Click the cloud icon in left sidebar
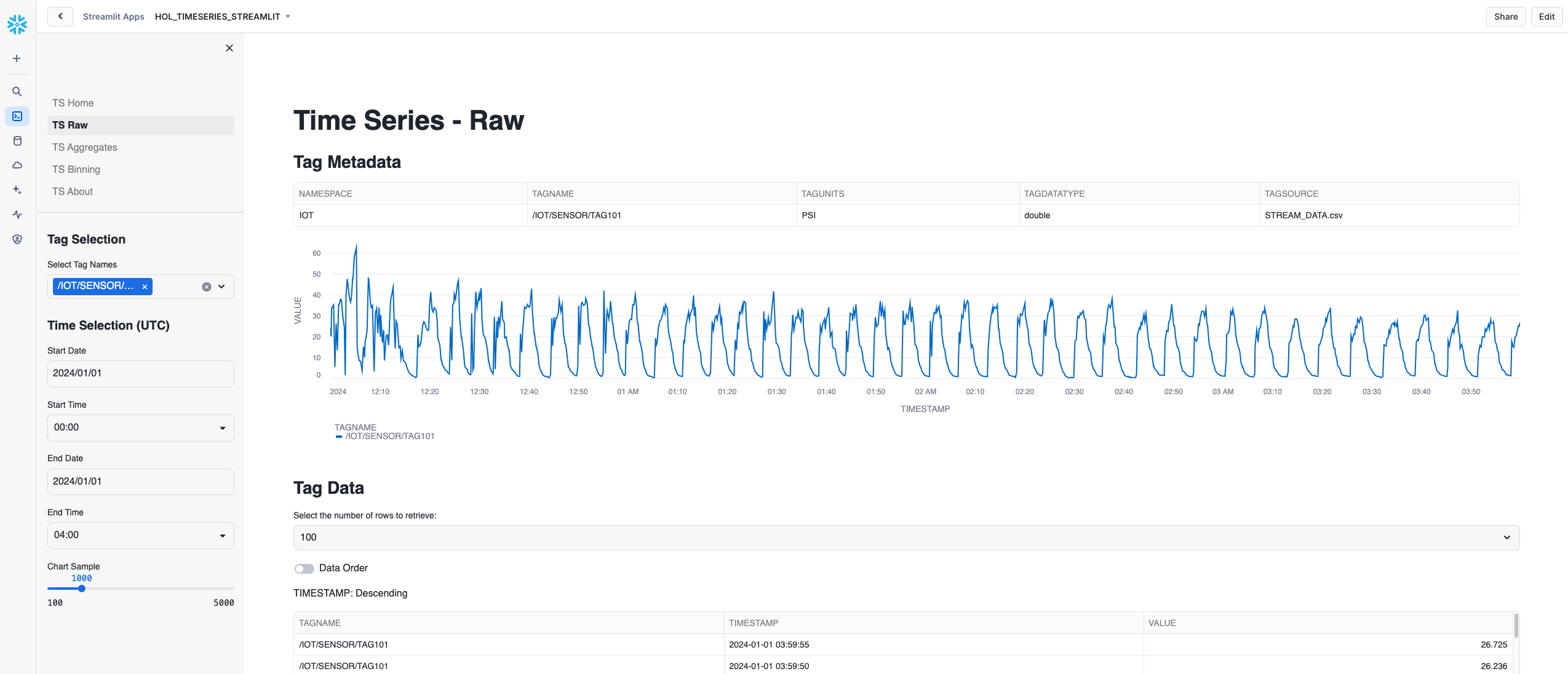The image size is (1568, 674). (x=17, y=165)
